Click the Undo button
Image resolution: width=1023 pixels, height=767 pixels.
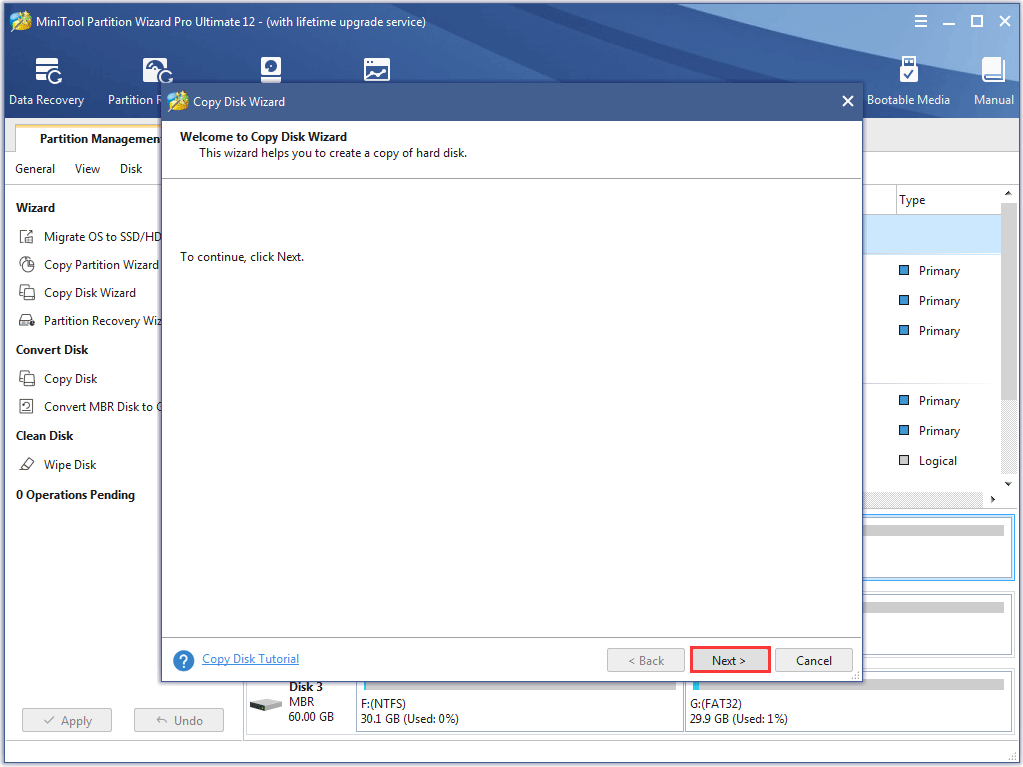179,720
